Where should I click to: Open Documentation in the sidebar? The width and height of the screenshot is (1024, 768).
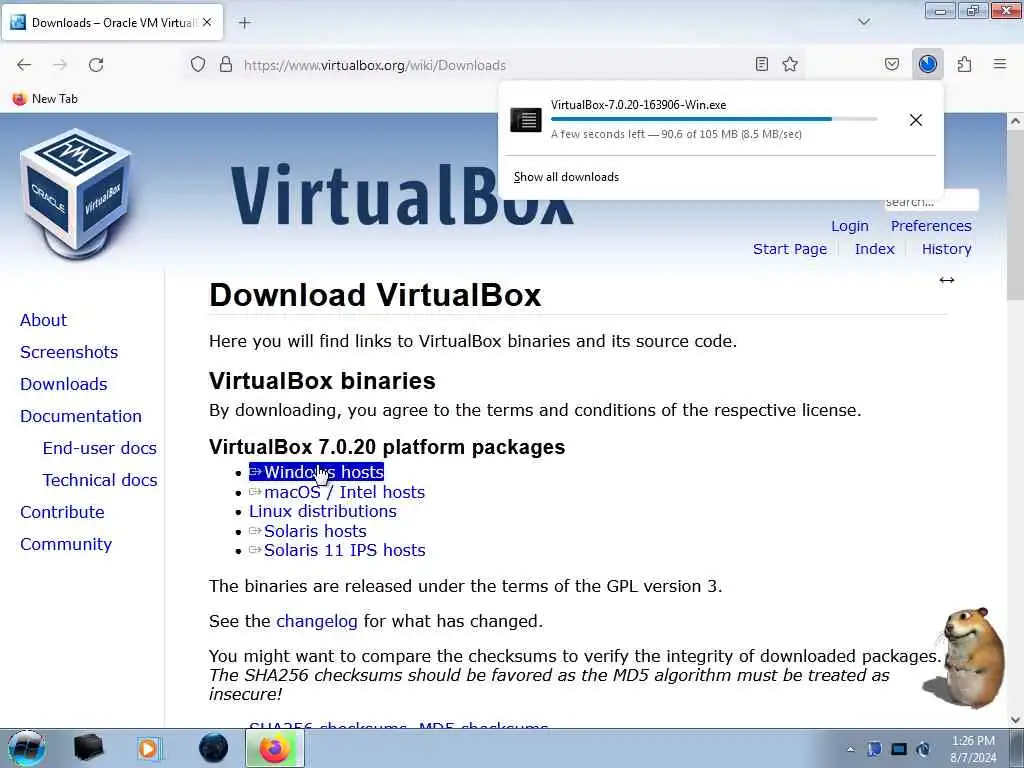(x=80, y=416)
